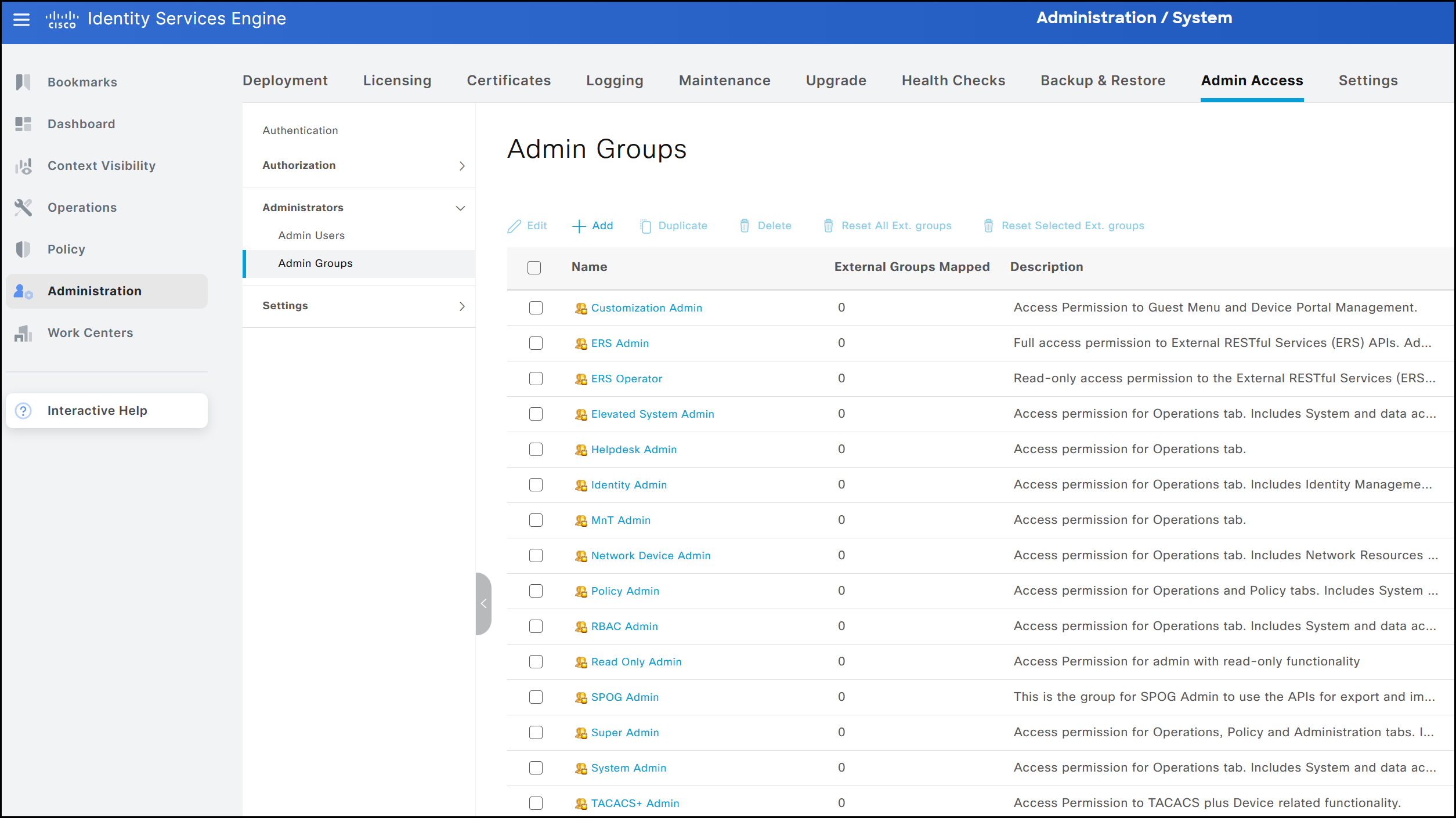
Task: Open the hamburger navigation menu icon
Action: (21, 20)
